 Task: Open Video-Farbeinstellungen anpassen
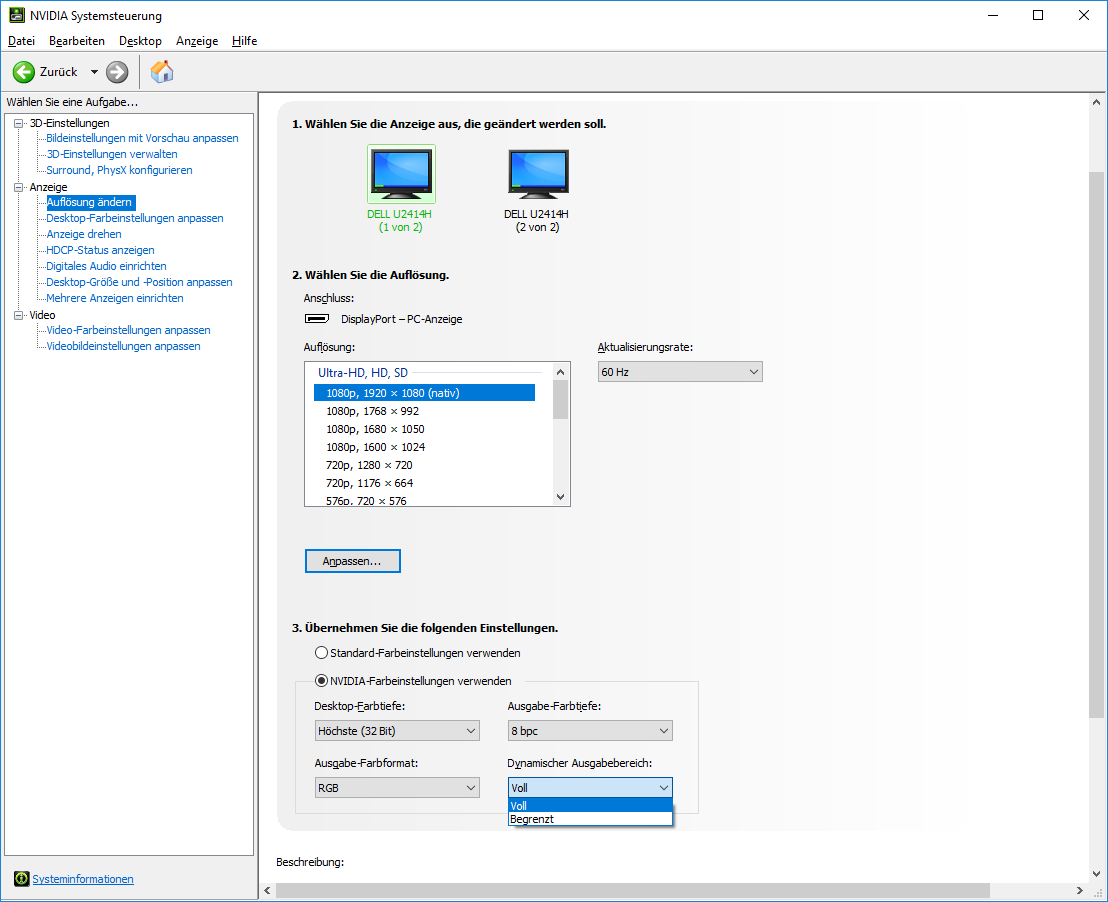[128, 330]
